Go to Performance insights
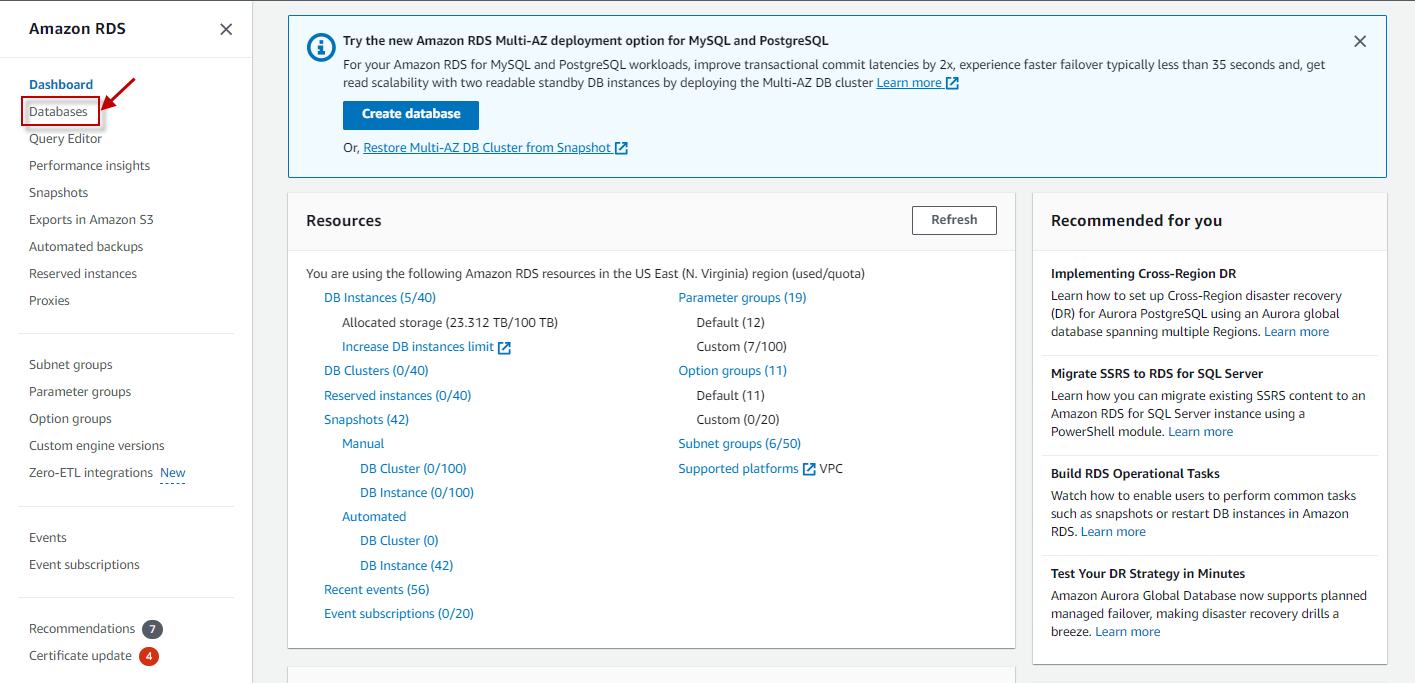This screenshot has width=1415, height=683. pos(89,166)
